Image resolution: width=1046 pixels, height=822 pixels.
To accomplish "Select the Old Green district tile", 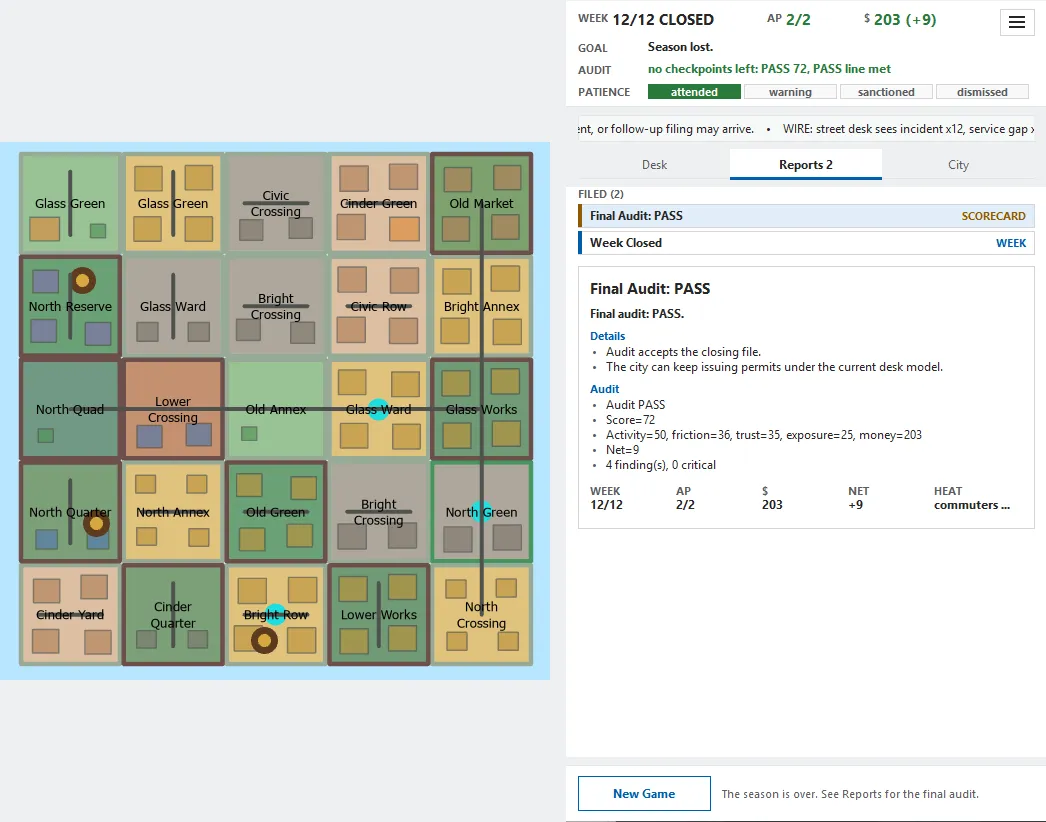I will [x=276, y=512].
